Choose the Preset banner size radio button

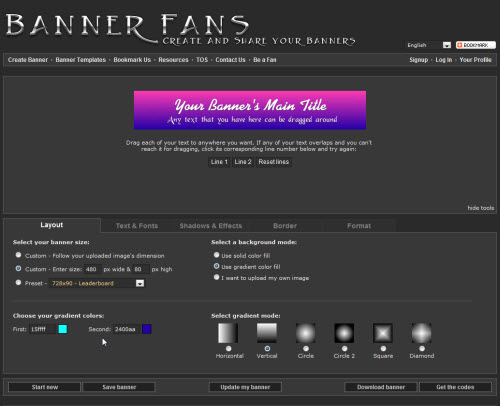(x=18, y=283)
